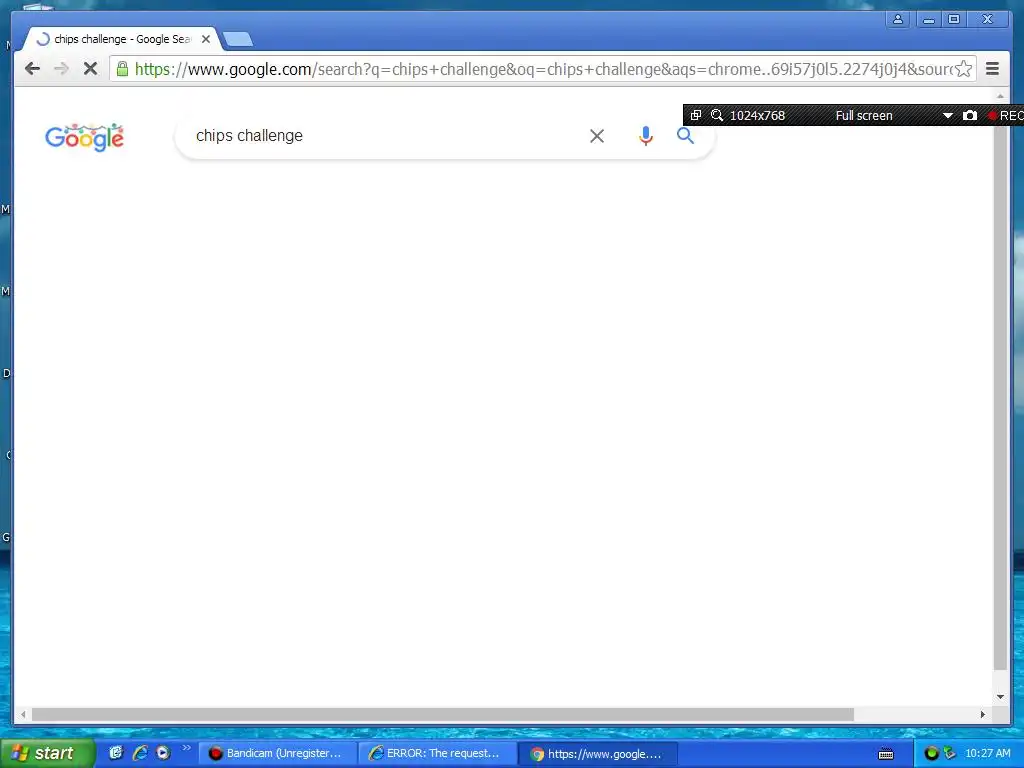Click Show Desktop quick launch icon
Image resolution: width=1024 pixels, height=768 pixels.
[x=116, y=753]
